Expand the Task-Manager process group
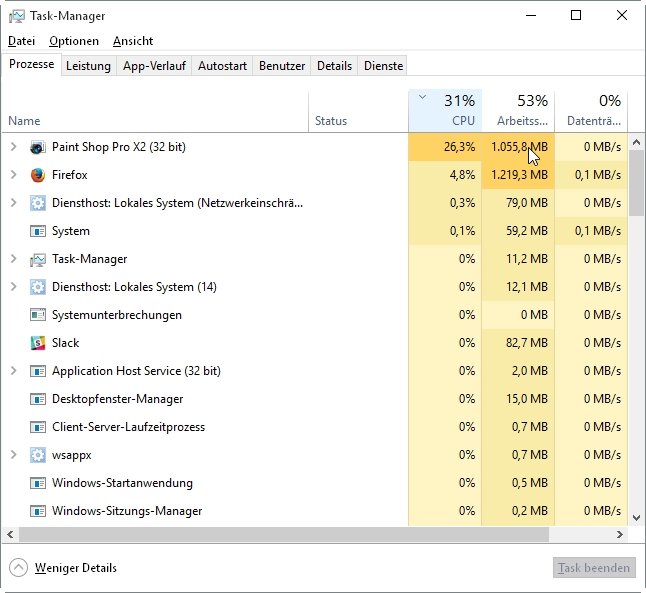Image resolution: width=646 pixels, height=593 pixels. 14,259
